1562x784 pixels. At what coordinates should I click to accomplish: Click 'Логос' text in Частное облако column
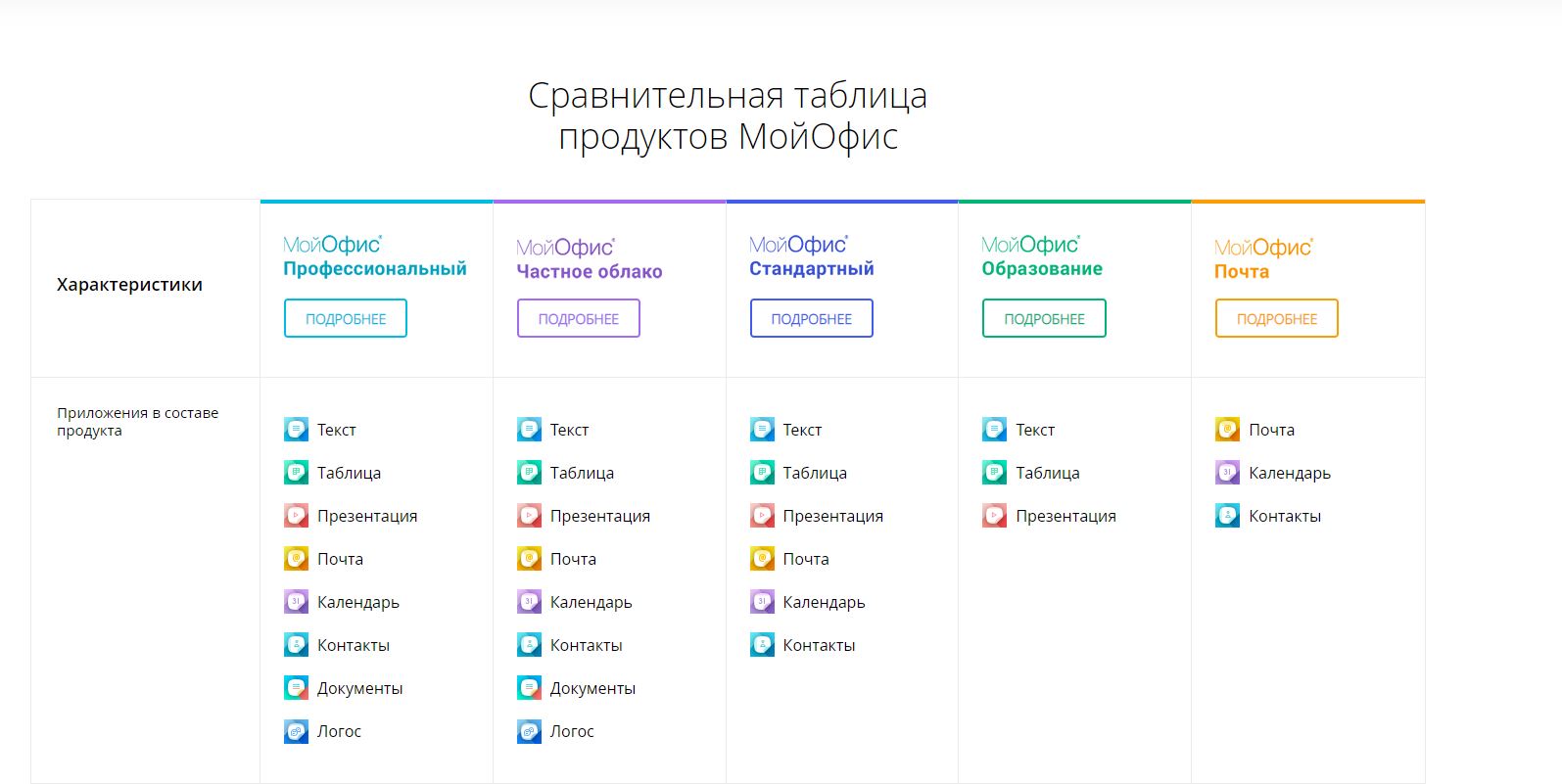pyautogui.click(x=572, y=731)
